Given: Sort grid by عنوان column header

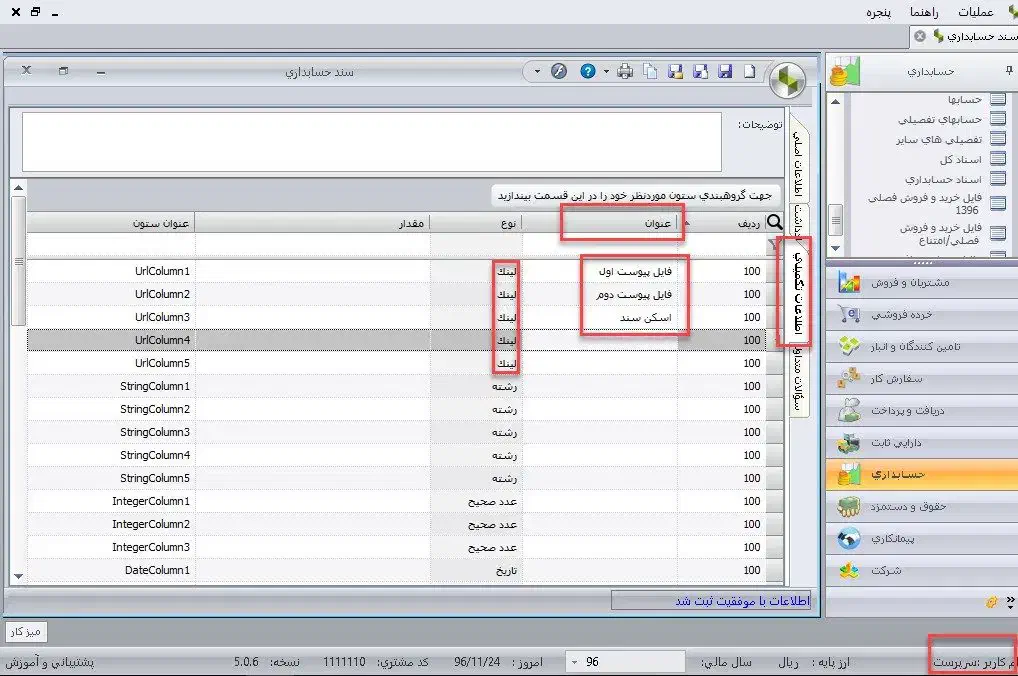Looking at the screenshot, I should (620, 223).
